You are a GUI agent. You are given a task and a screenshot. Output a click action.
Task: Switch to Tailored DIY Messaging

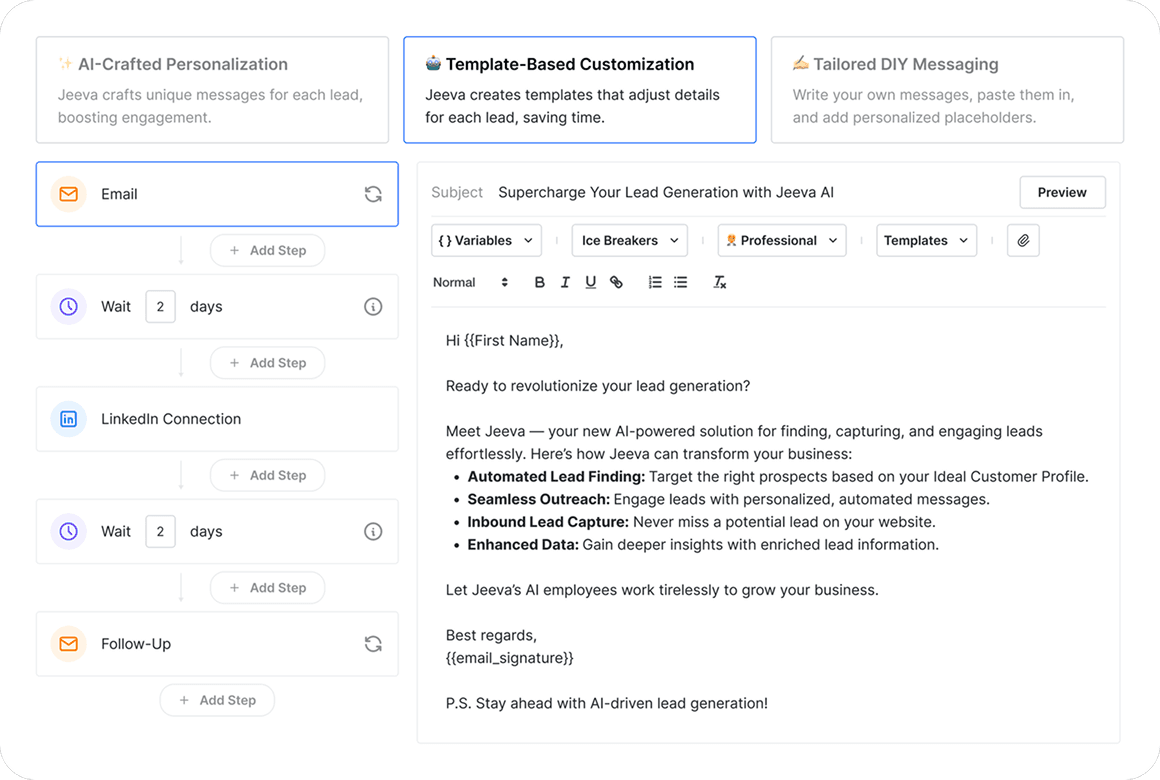click(947, 90)
